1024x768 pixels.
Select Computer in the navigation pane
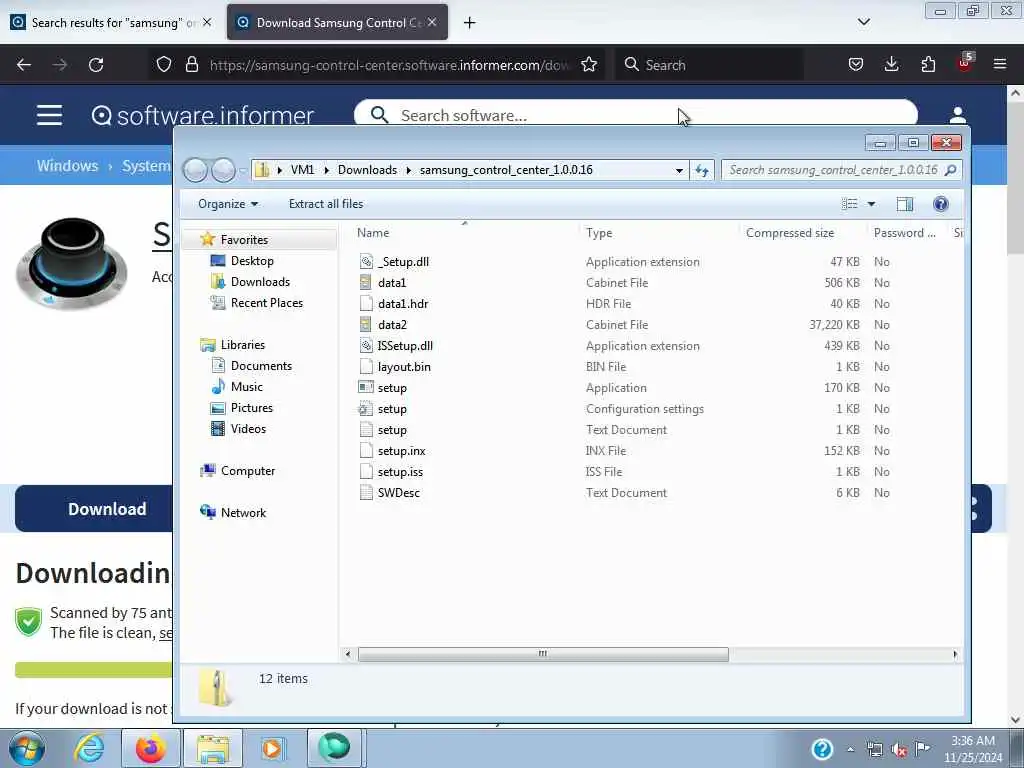click(x=248, y=471)
